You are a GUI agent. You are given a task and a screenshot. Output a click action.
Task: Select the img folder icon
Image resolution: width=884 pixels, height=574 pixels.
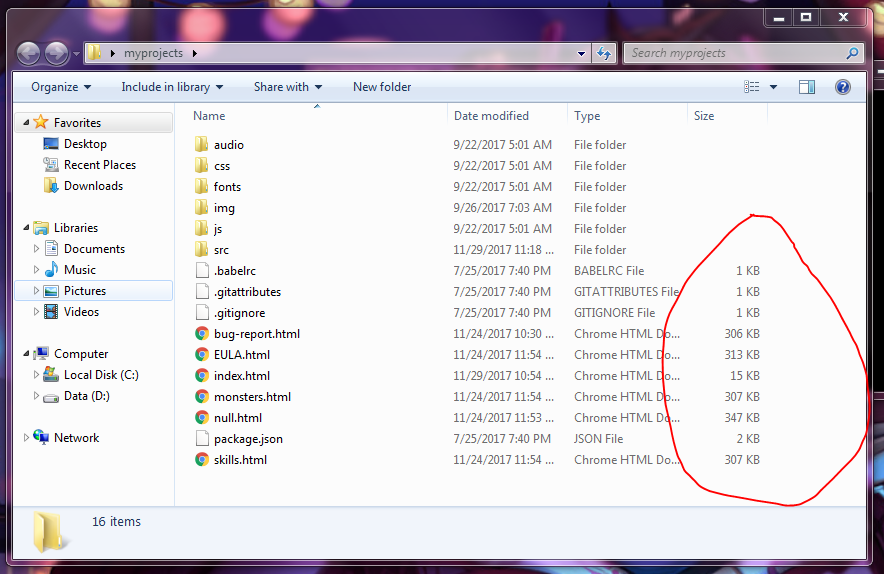click(201, 207)
